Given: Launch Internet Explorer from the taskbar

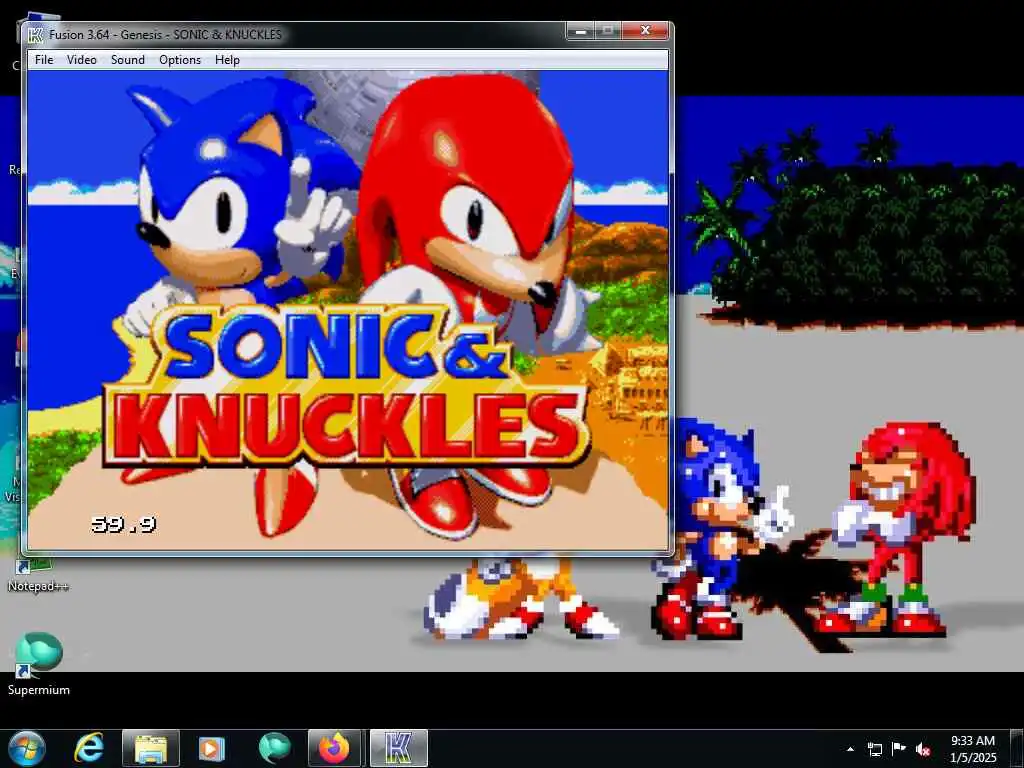Looking at the screenshot, I should [x=89, y=748].
